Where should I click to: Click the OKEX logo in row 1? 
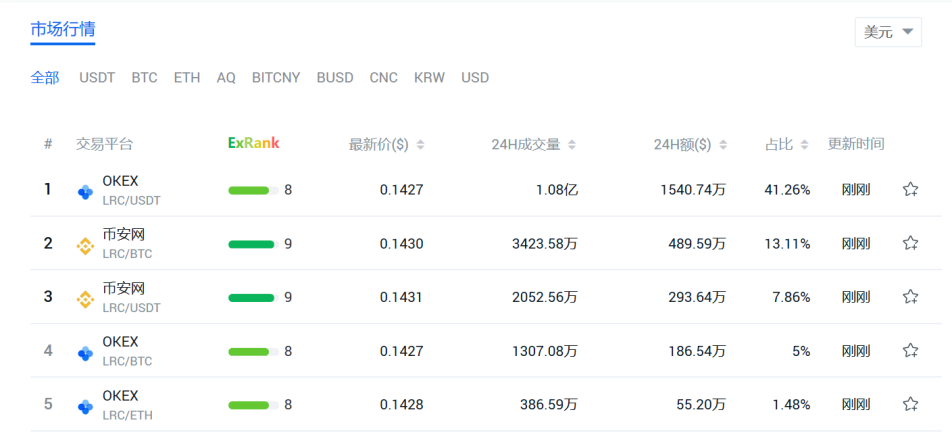pyautogui.click(x=86, y=192)
